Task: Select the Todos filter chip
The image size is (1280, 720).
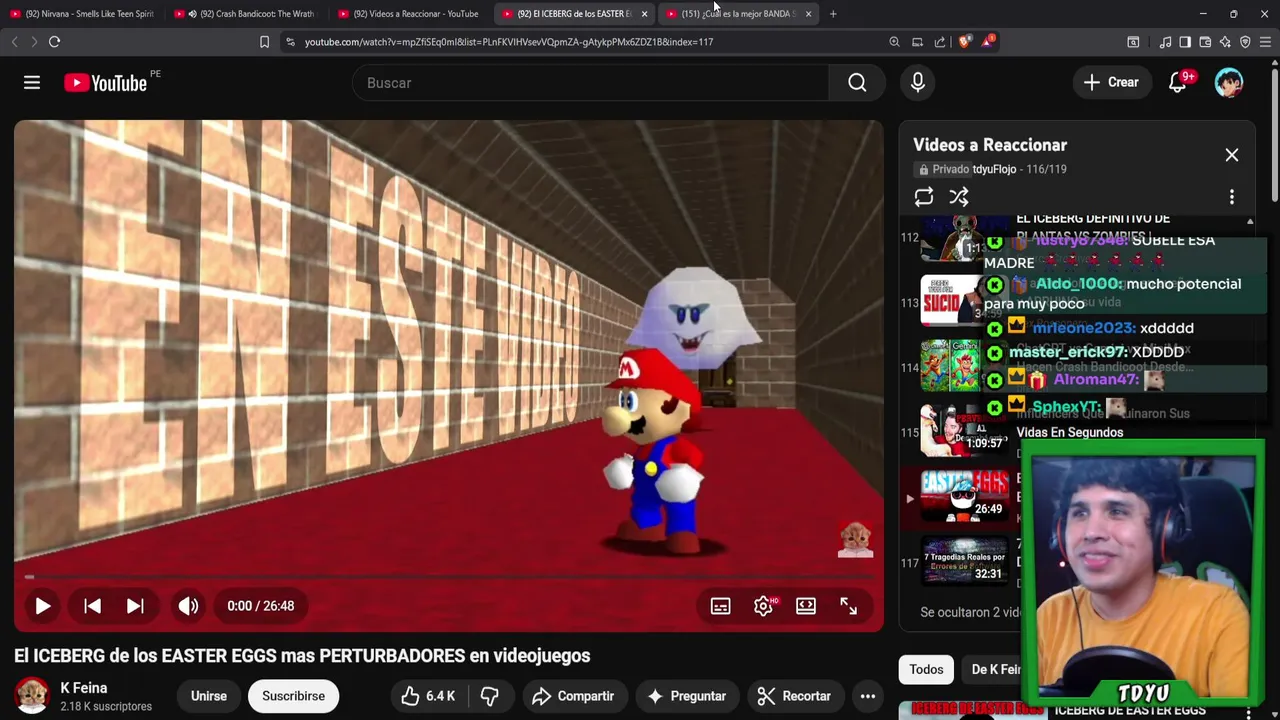Action: tap(926, 670)
